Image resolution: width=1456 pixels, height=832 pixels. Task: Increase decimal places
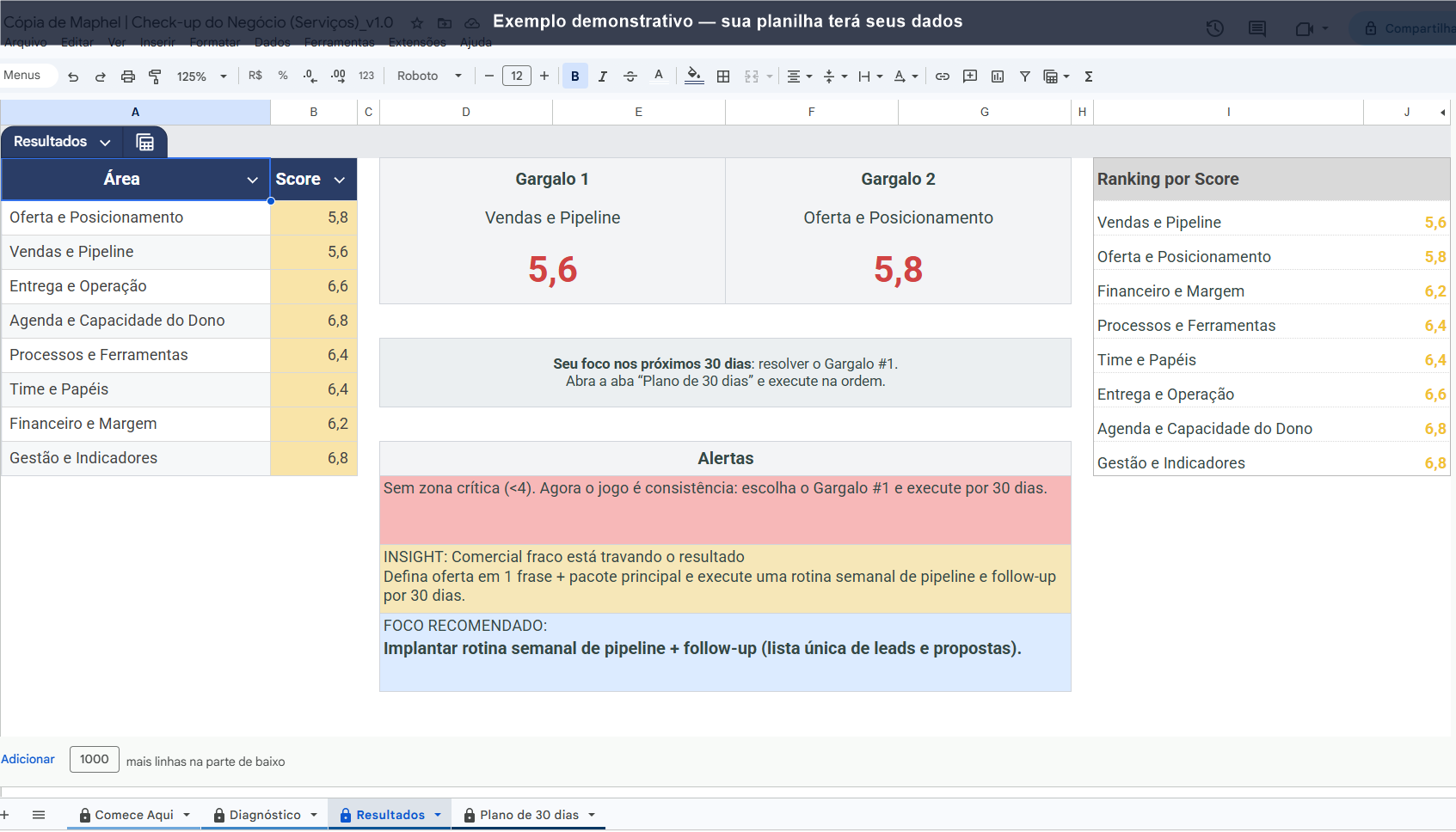pos(338,76)
